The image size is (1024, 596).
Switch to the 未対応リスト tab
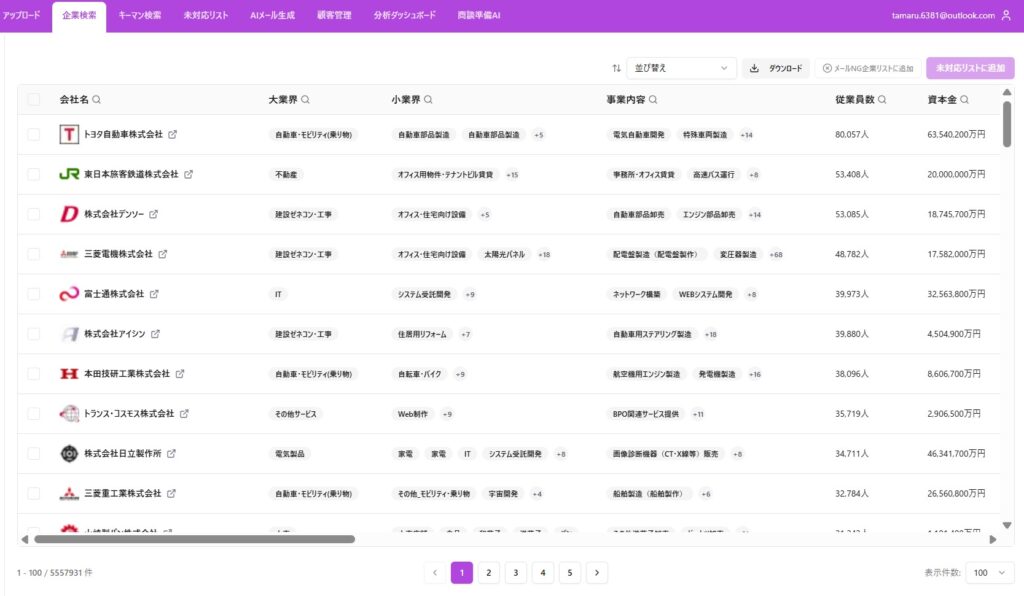coord(206,15)
